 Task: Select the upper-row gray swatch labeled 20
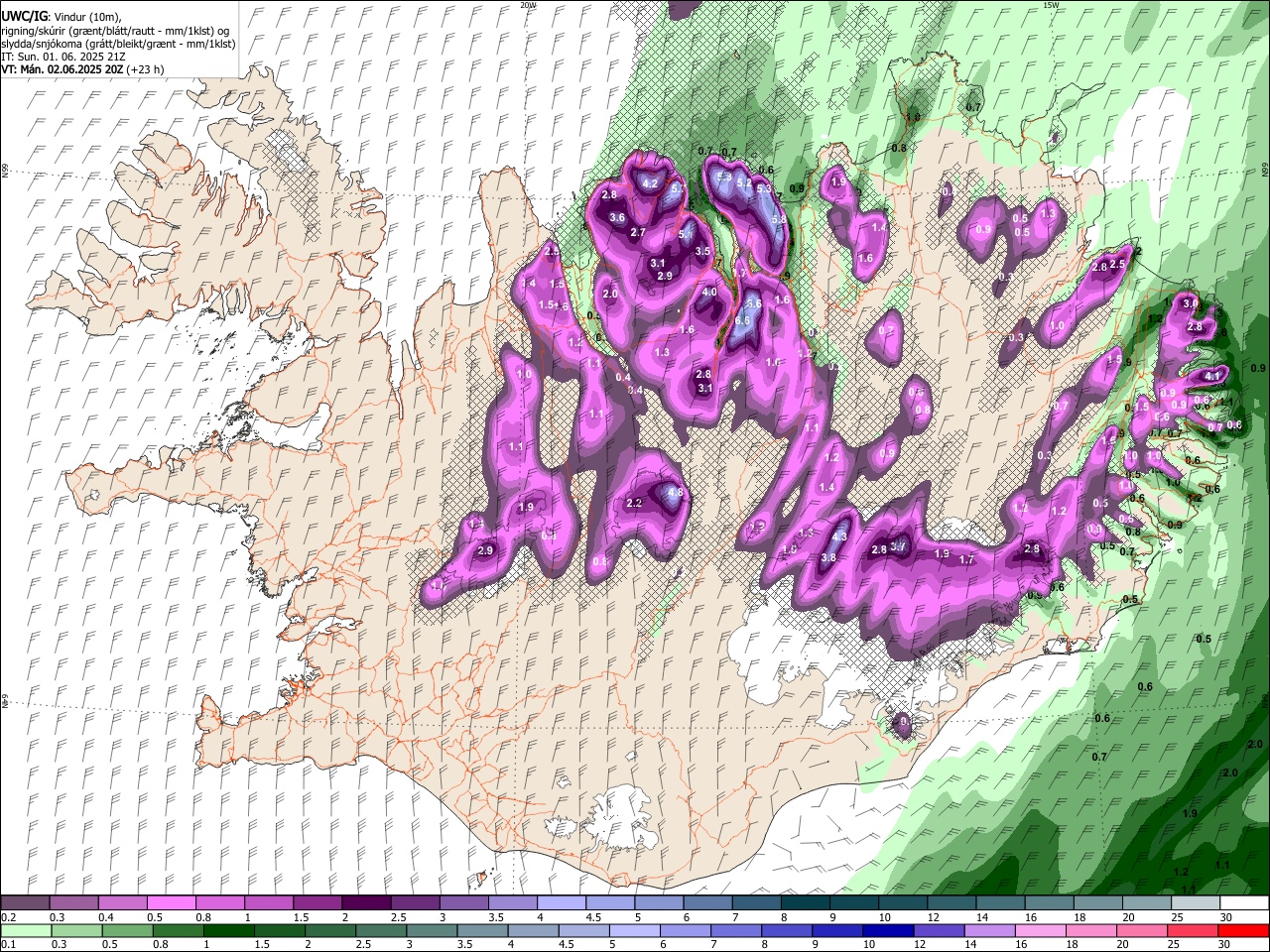[x=1147, y=903]
